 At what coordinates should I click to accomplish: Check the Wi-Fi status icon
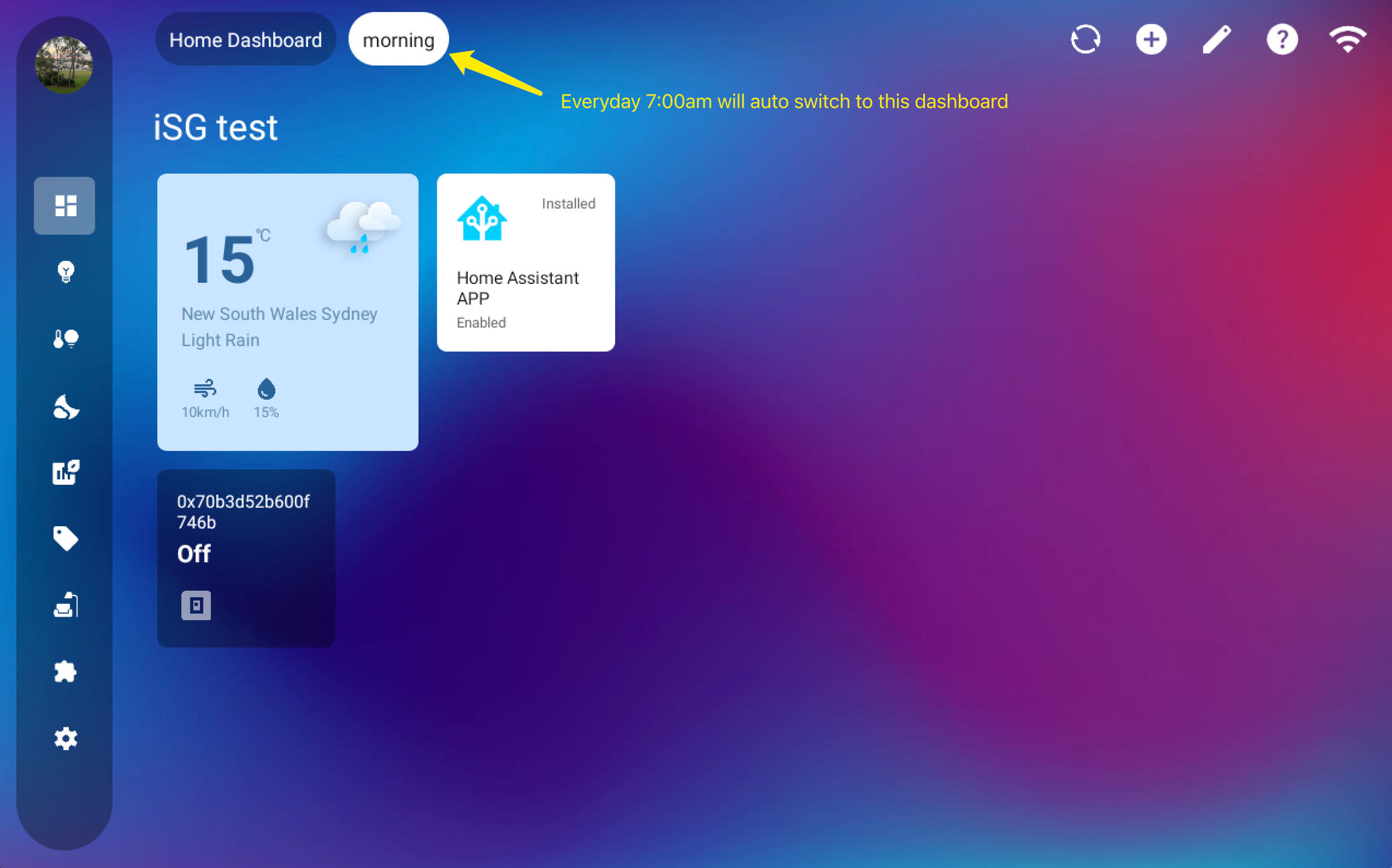point(1347,40)
